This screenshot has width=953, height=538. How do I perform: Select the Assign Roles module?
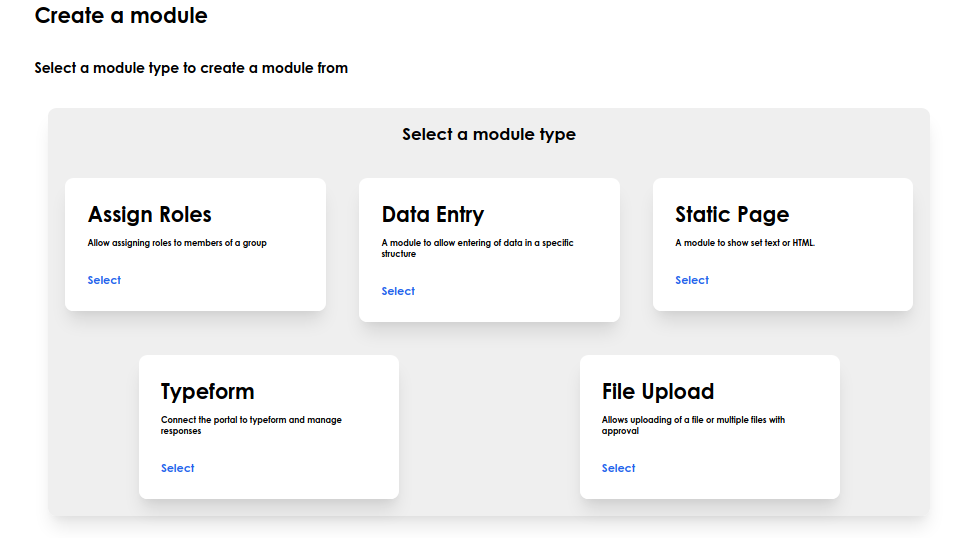pyautogui.click(x=104, y=280)
